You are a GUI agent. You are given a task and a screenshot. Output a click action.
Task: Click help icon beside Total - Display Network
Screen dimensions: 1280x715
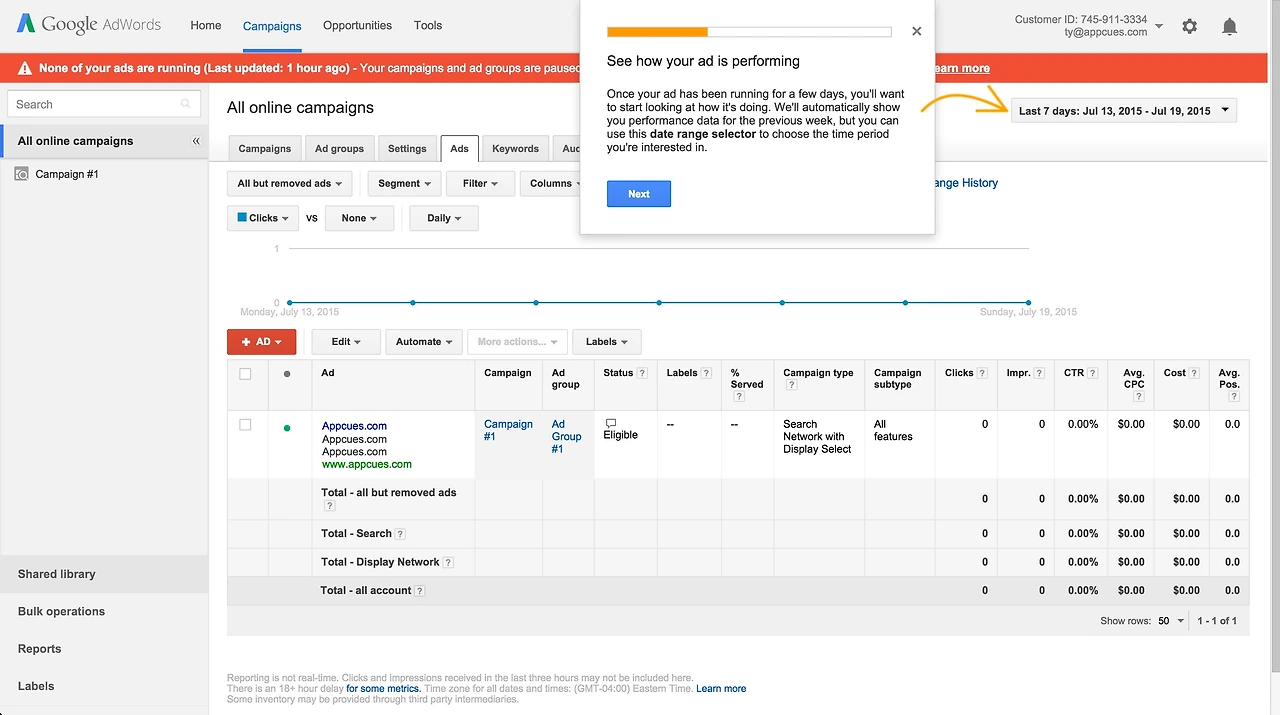tap(448, 563)
